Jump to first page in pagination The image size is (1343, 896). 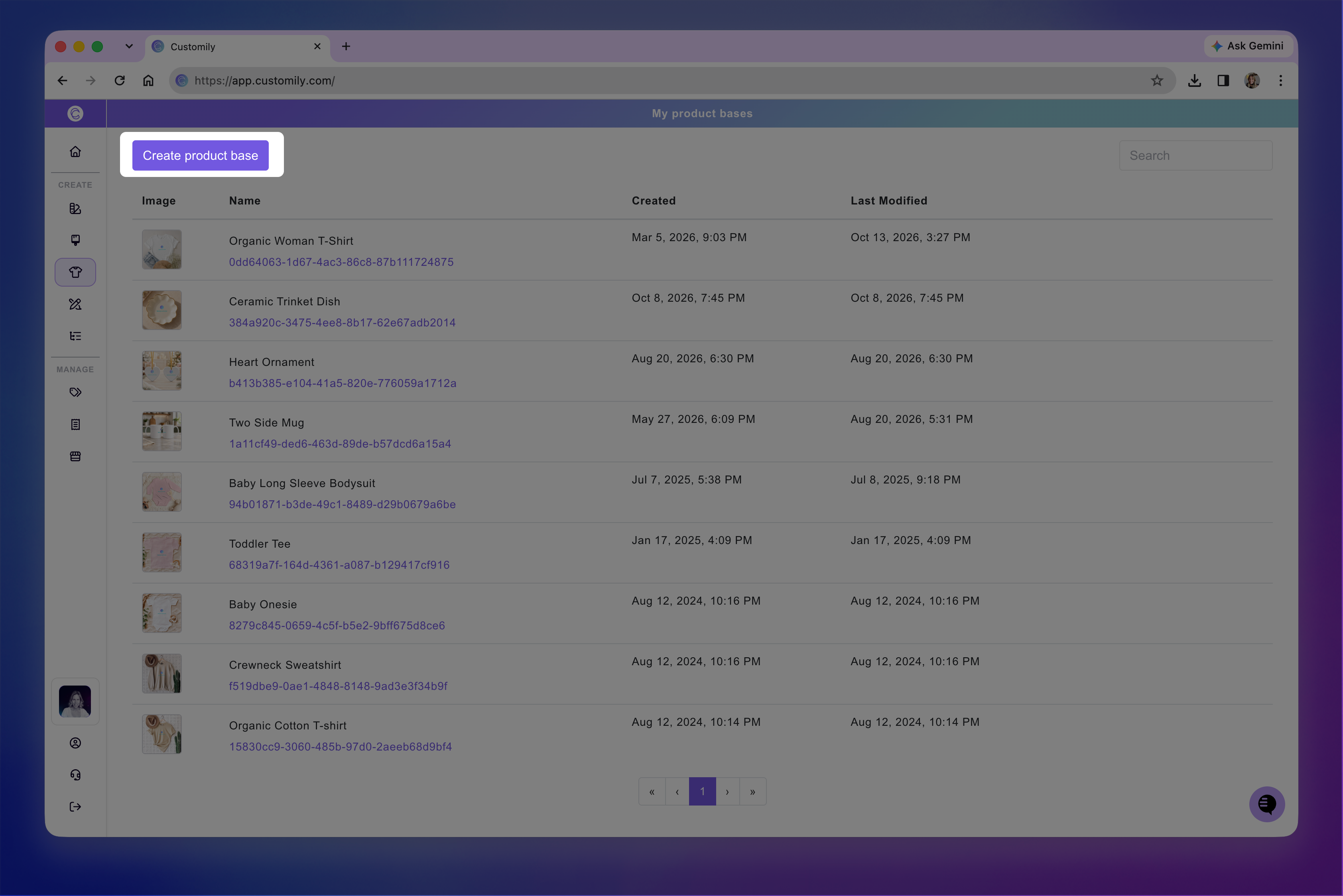[652, 792]
